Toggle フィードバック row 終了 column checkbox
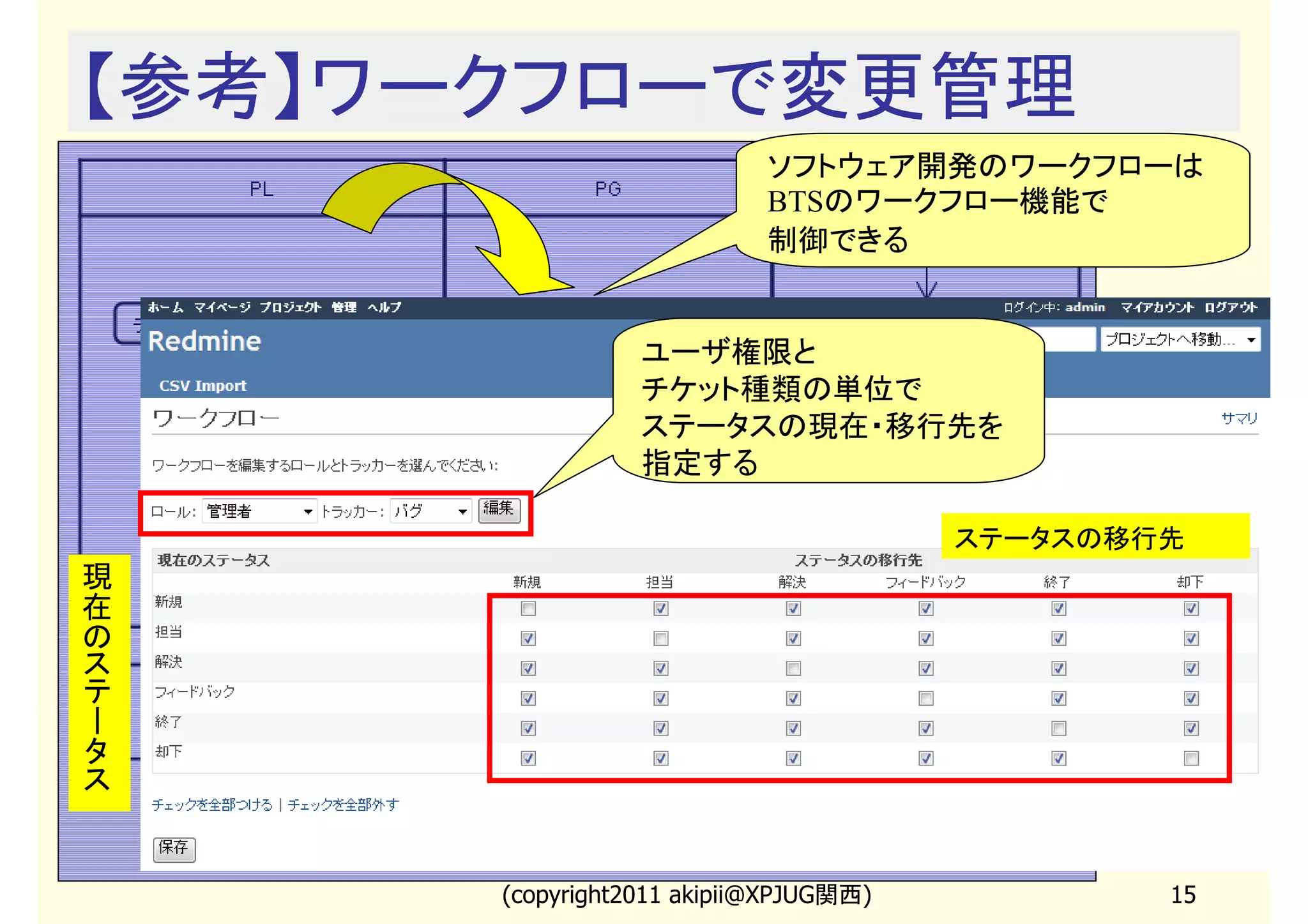The width and height of the screenshot is (1308, 924). tap(1059, 699)
